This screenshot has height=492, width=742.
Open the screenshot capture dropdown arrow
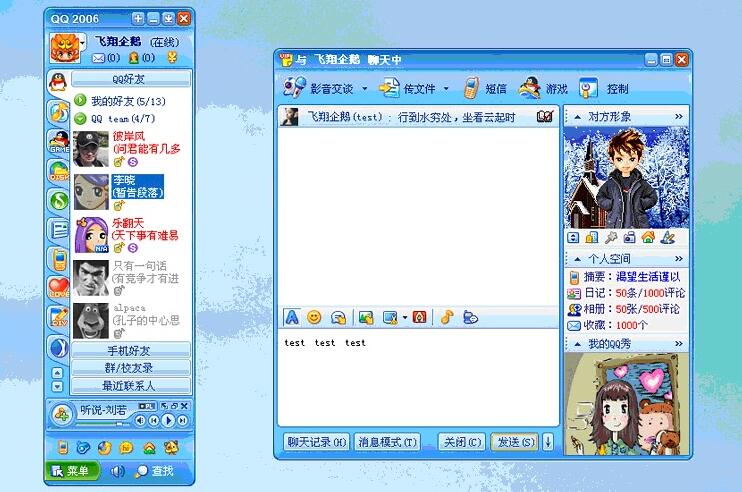coord(405,317)
